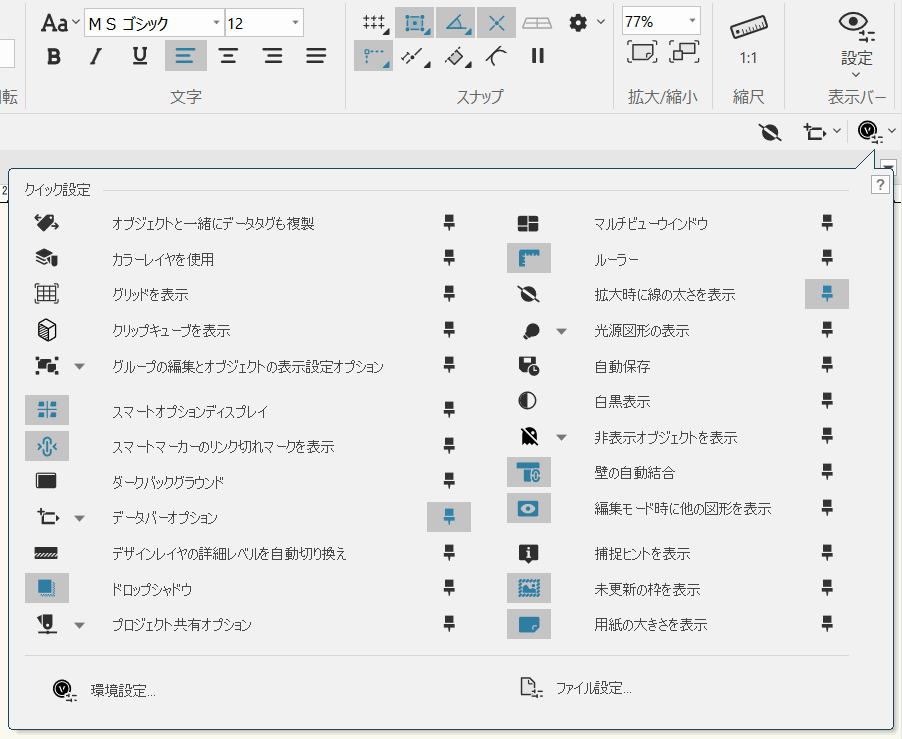Open the multi-view window icon

[x=528, y=223]
